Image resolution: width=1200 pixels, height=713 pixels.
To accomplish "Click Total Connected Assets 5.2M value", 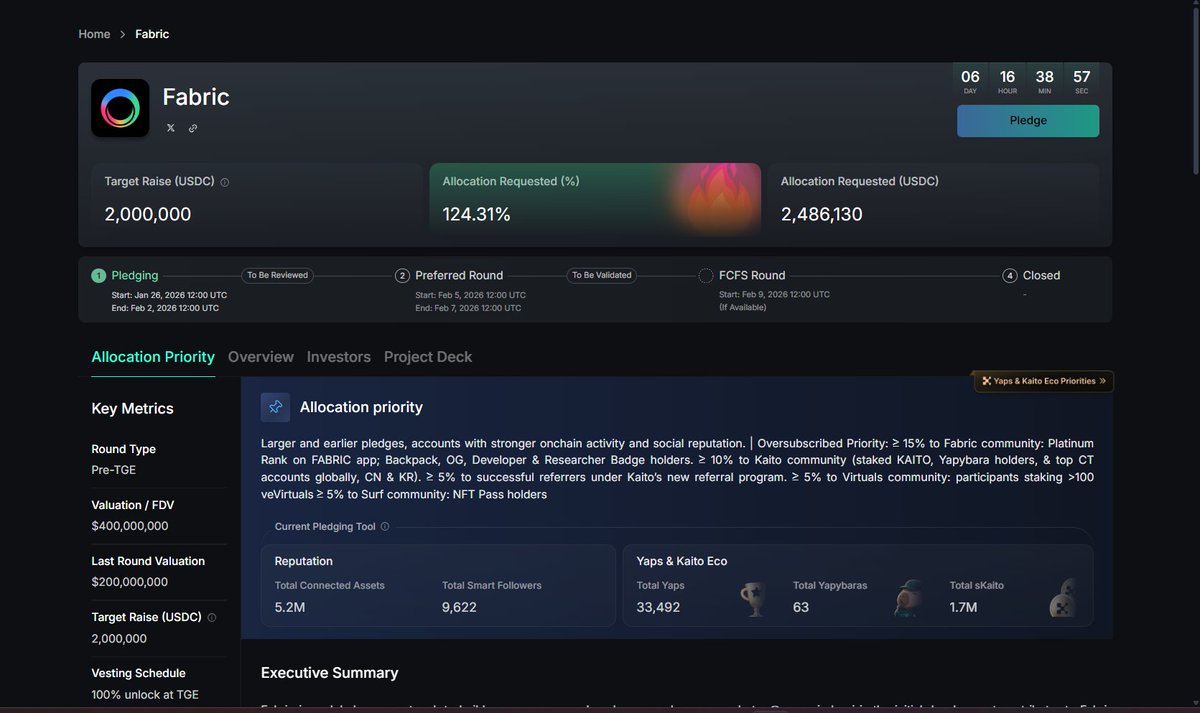I will [x=291, y=606].
